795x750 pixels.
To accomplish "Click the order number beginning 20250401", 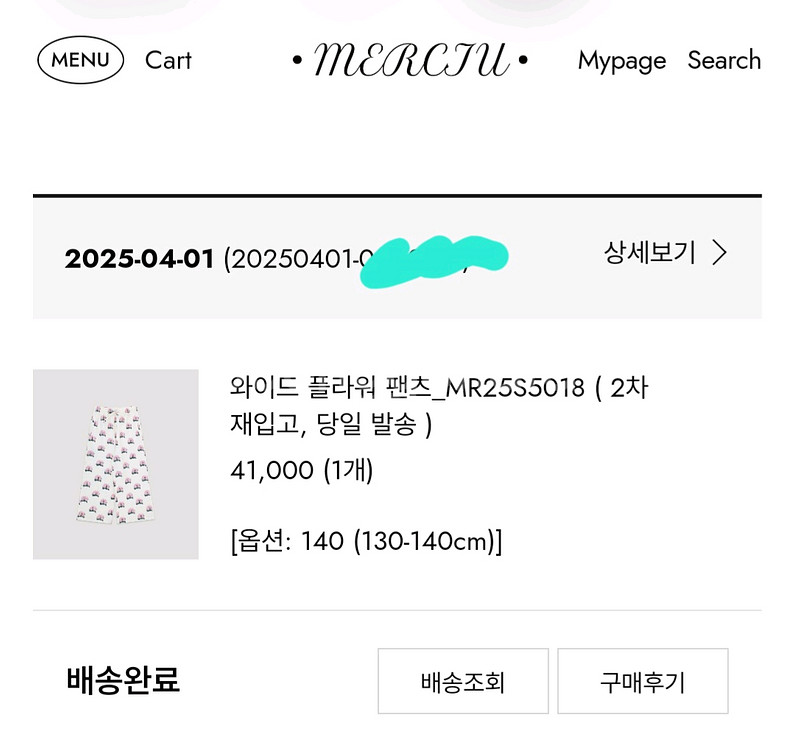I will click(290, 260).
